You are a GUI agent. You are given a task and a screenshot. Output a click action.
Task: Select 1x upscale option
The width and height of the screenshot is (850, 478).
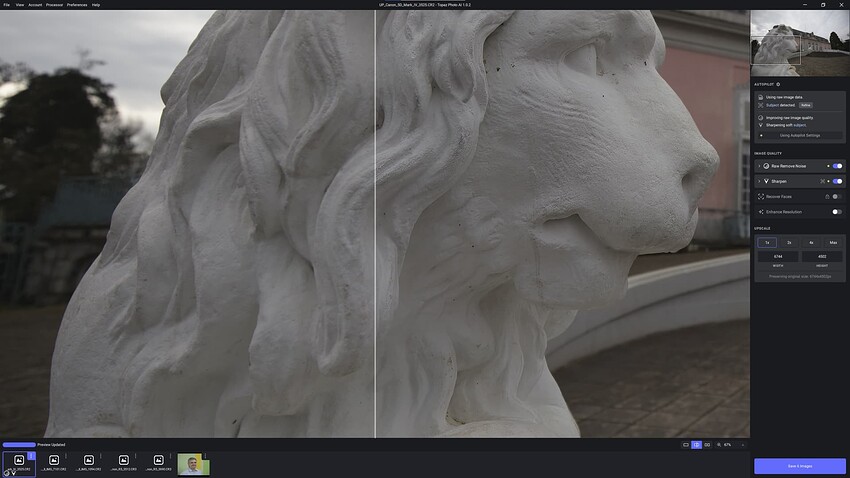click(x=767, y=242)
